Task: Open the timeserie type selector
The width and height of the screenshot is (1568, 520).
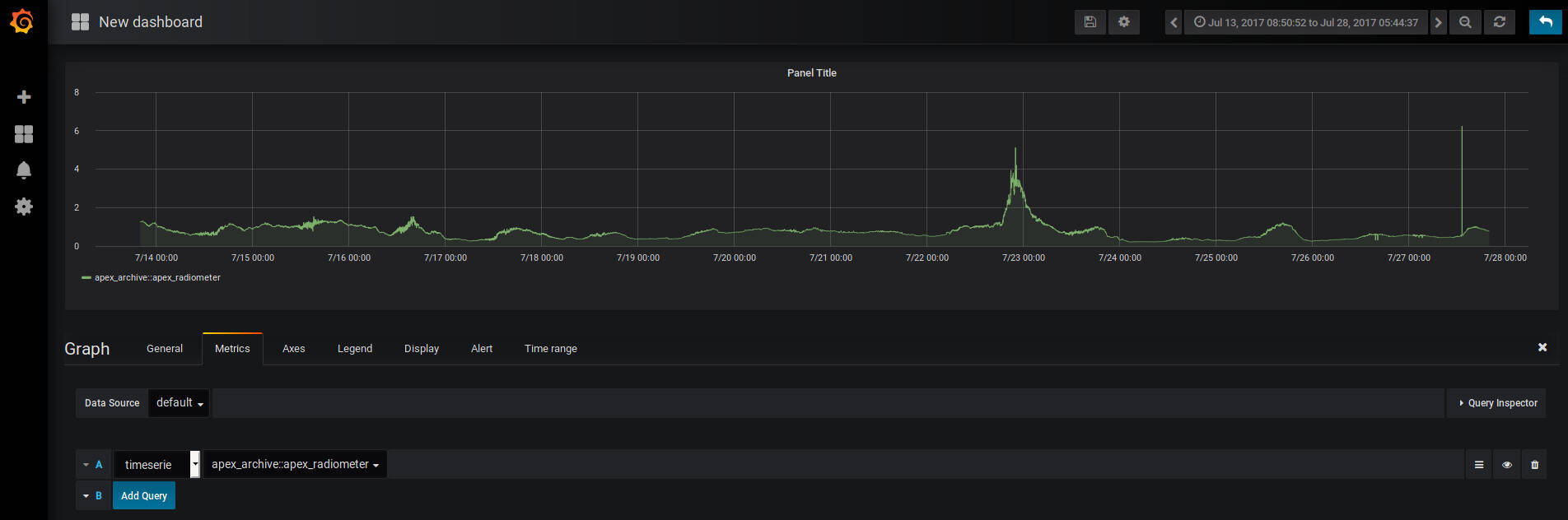Action: click(x=156, y=465)
